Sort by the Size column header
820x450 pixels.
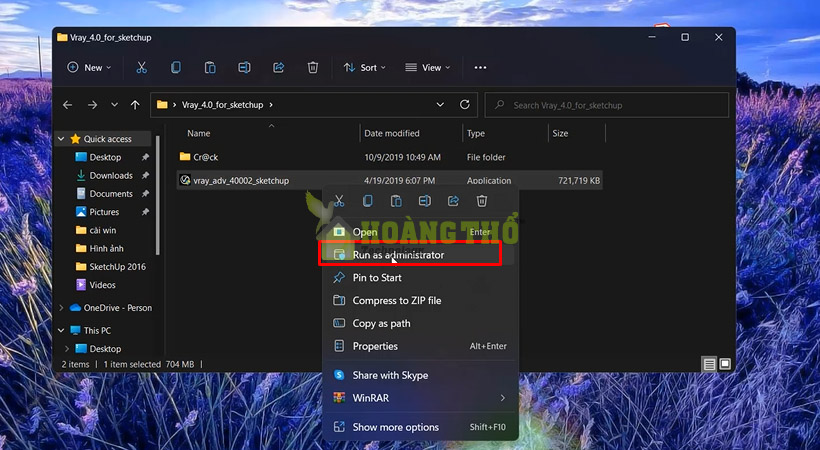point(560,133)
